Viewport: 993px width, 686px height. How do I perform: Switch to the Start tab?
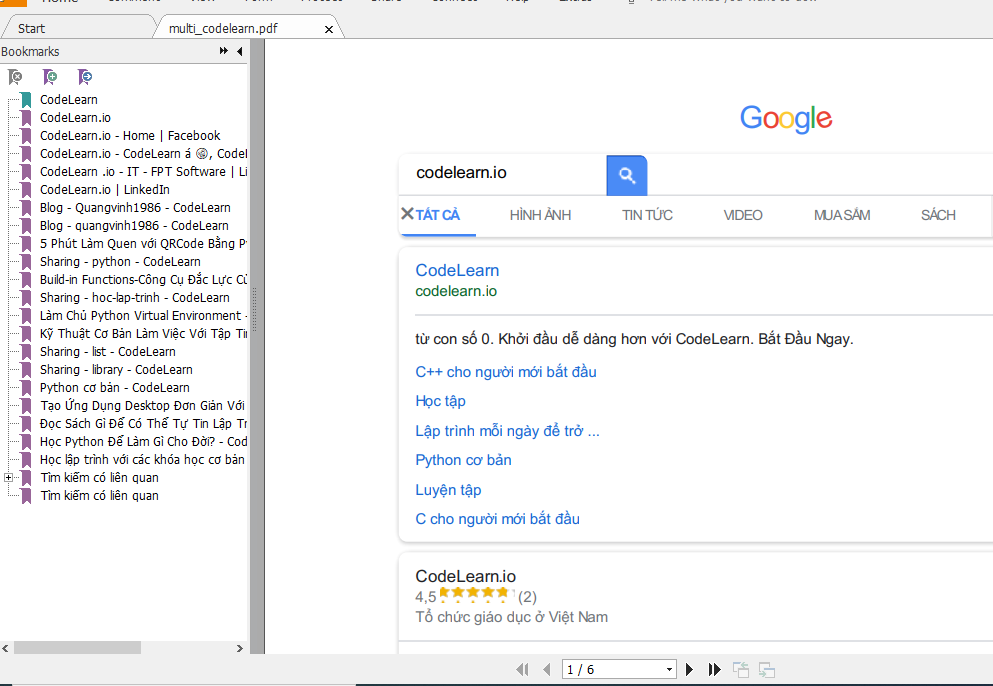pos(32,29)
